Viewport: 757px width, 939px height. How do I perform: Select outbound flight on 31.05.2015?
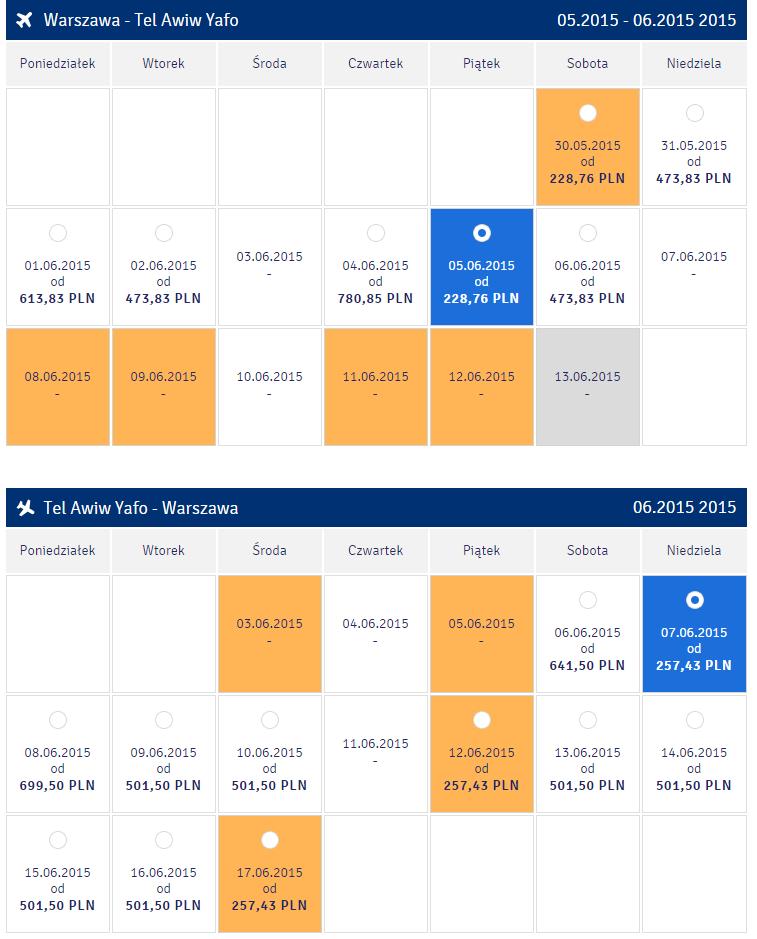coord(694,113)
